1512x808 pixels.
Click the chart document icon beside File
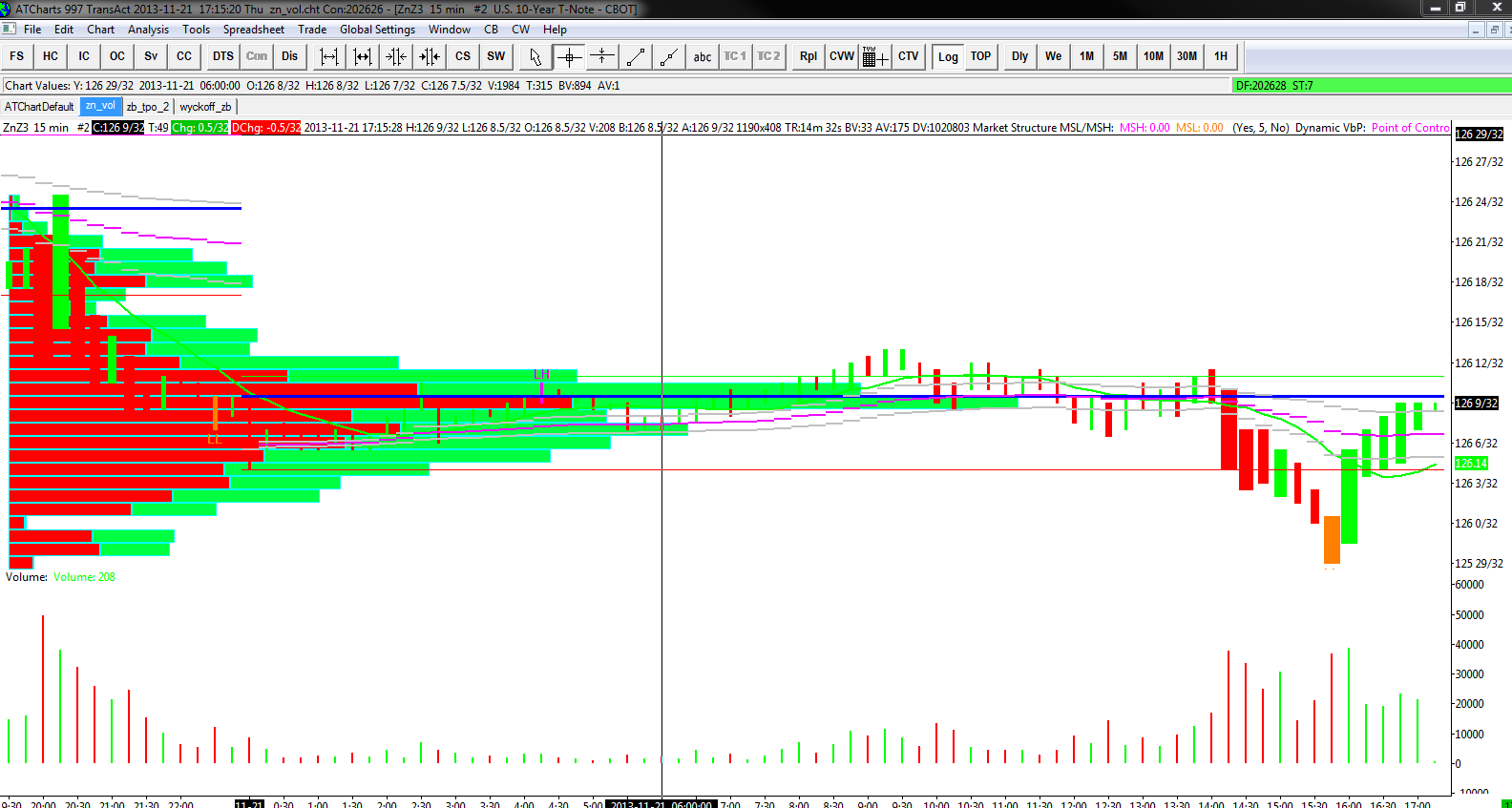(10, 30)
